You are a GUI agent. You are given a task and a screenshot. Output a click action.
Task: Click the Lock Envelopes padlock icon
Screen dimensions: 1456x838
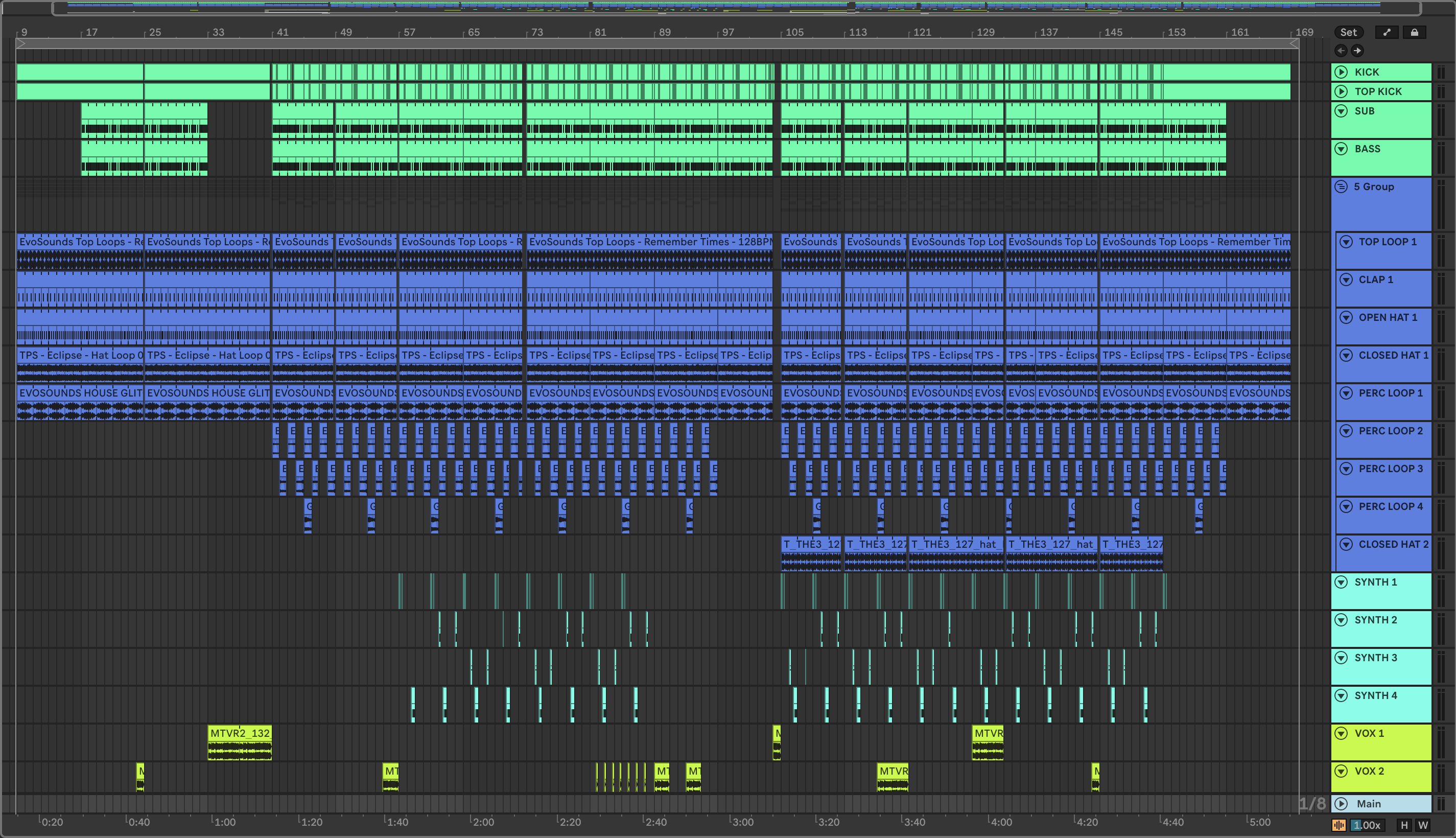(x=1414, y=32)
